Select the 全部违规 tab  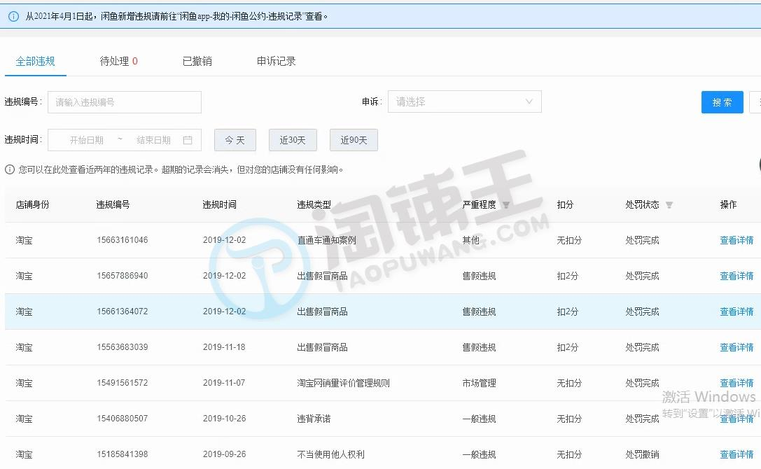[x=35, y=61]
